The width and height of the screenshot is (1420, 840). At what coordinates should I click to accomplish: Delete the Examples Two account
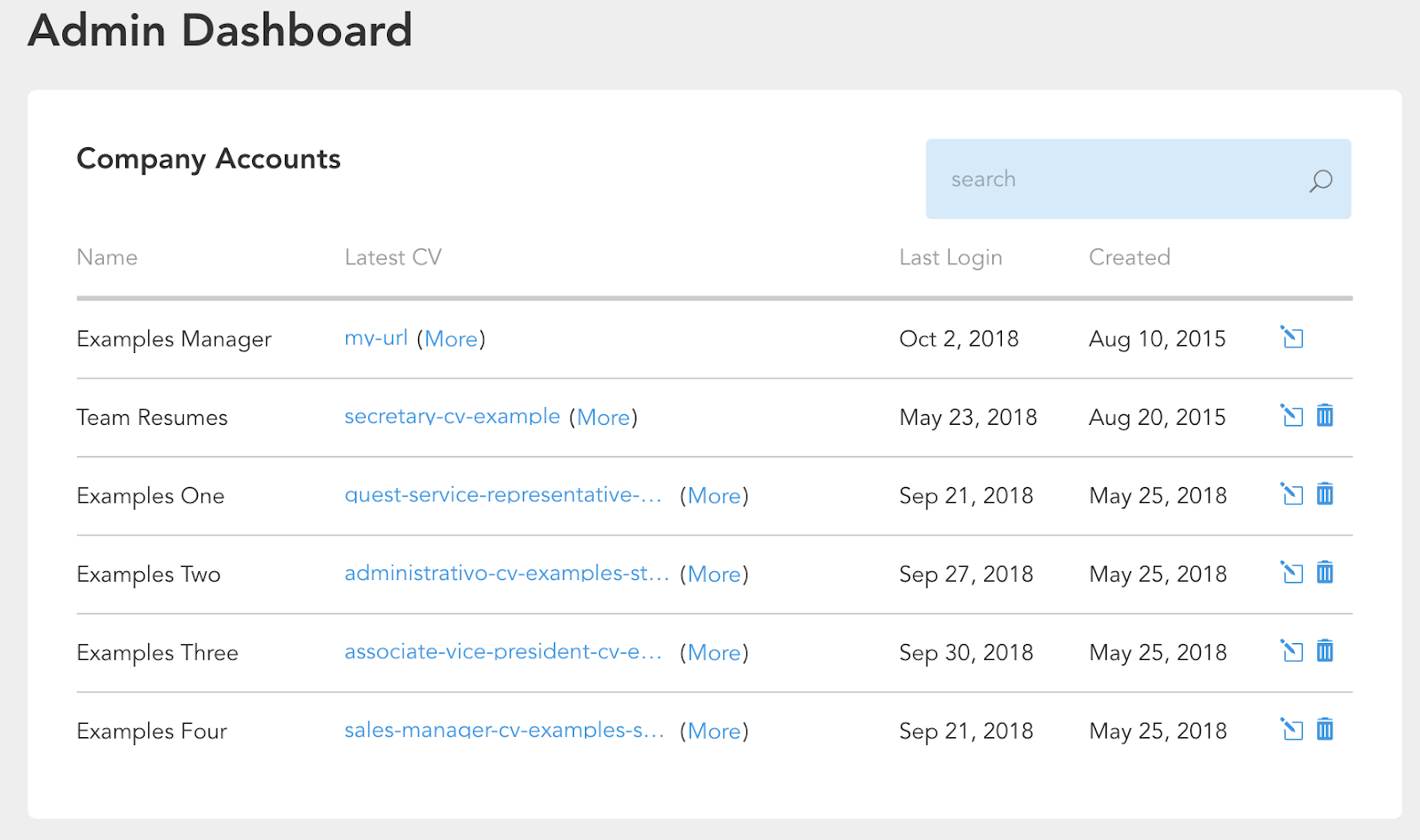1325,573
